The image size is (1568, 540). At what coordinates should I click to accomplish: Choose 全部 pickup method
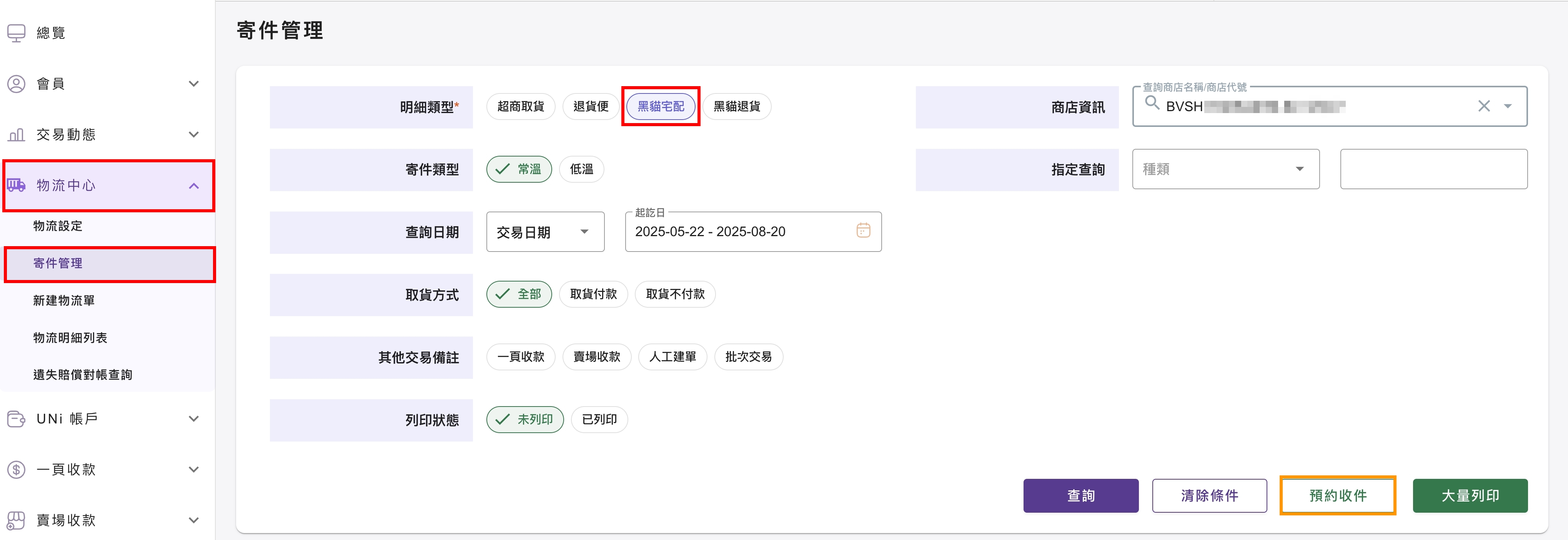(x=519, y=295)
